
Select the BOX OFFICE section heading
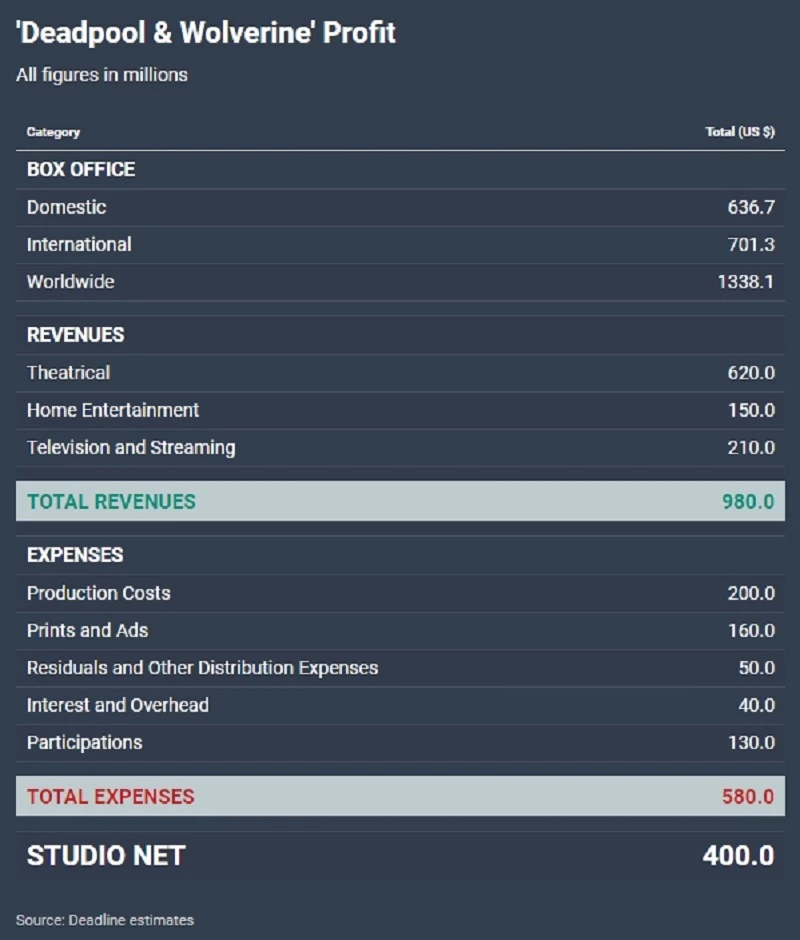click(x=81, y=170)
